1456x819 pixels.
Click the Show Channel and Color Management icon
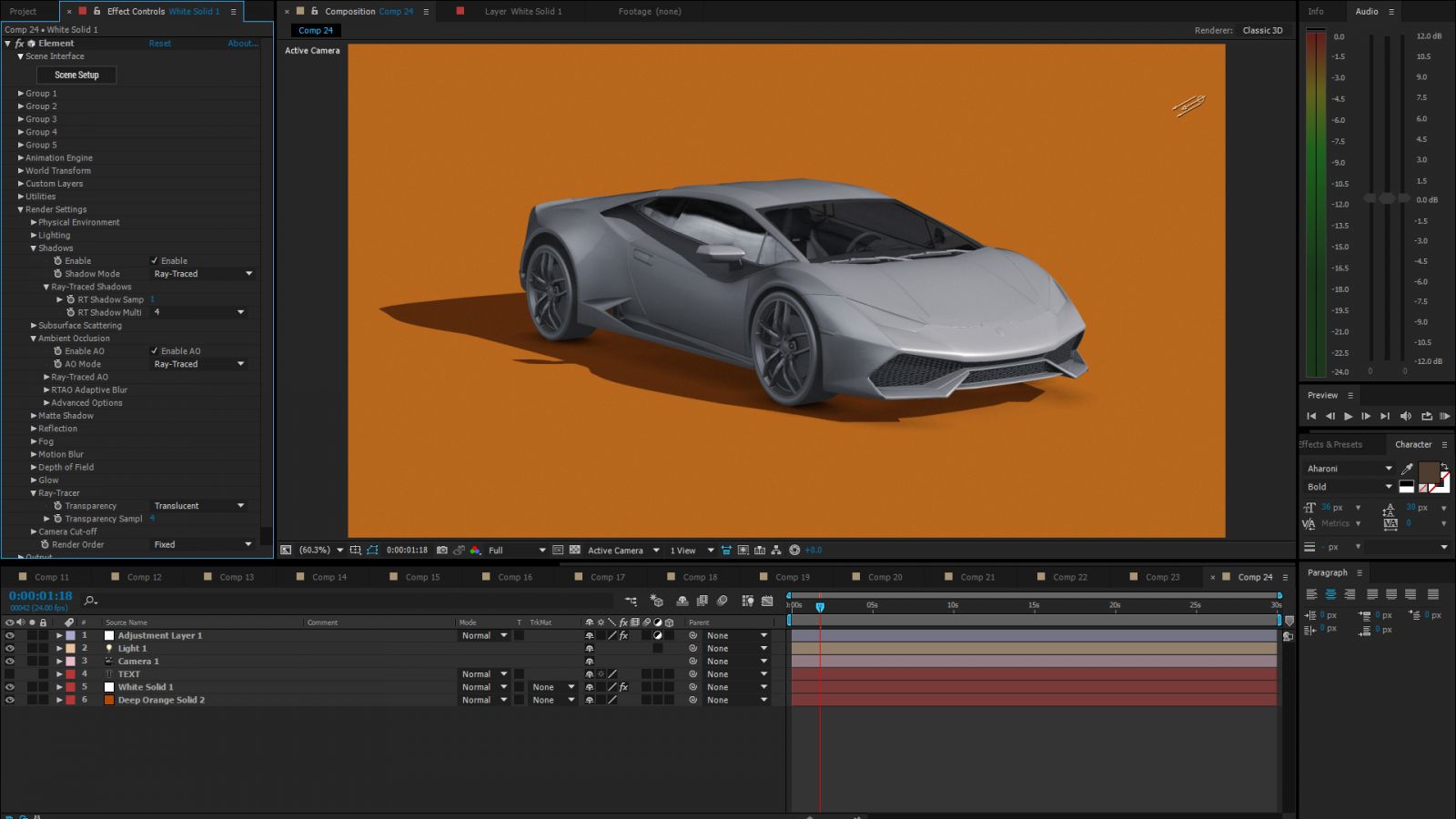(475, 550)
